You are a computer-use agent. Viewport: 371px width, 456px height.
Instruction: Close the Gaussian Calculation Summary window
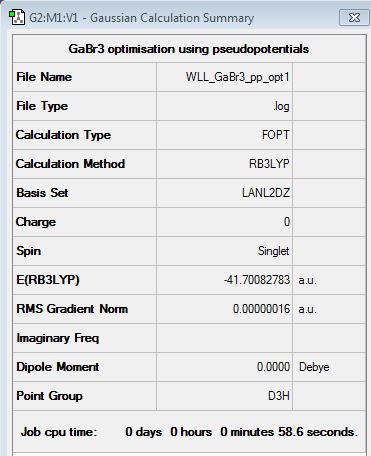pyautogui.click(x=354, y=17)
